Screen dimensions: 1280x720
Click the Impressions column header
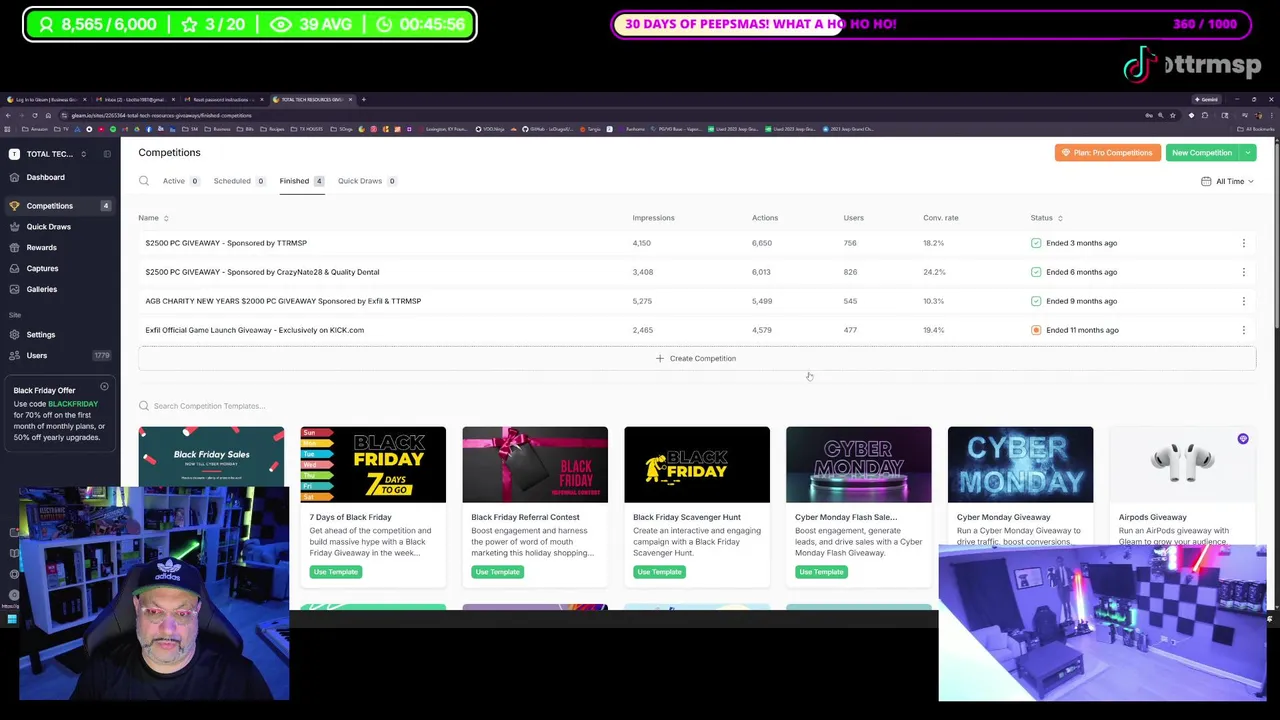point(653,218)
